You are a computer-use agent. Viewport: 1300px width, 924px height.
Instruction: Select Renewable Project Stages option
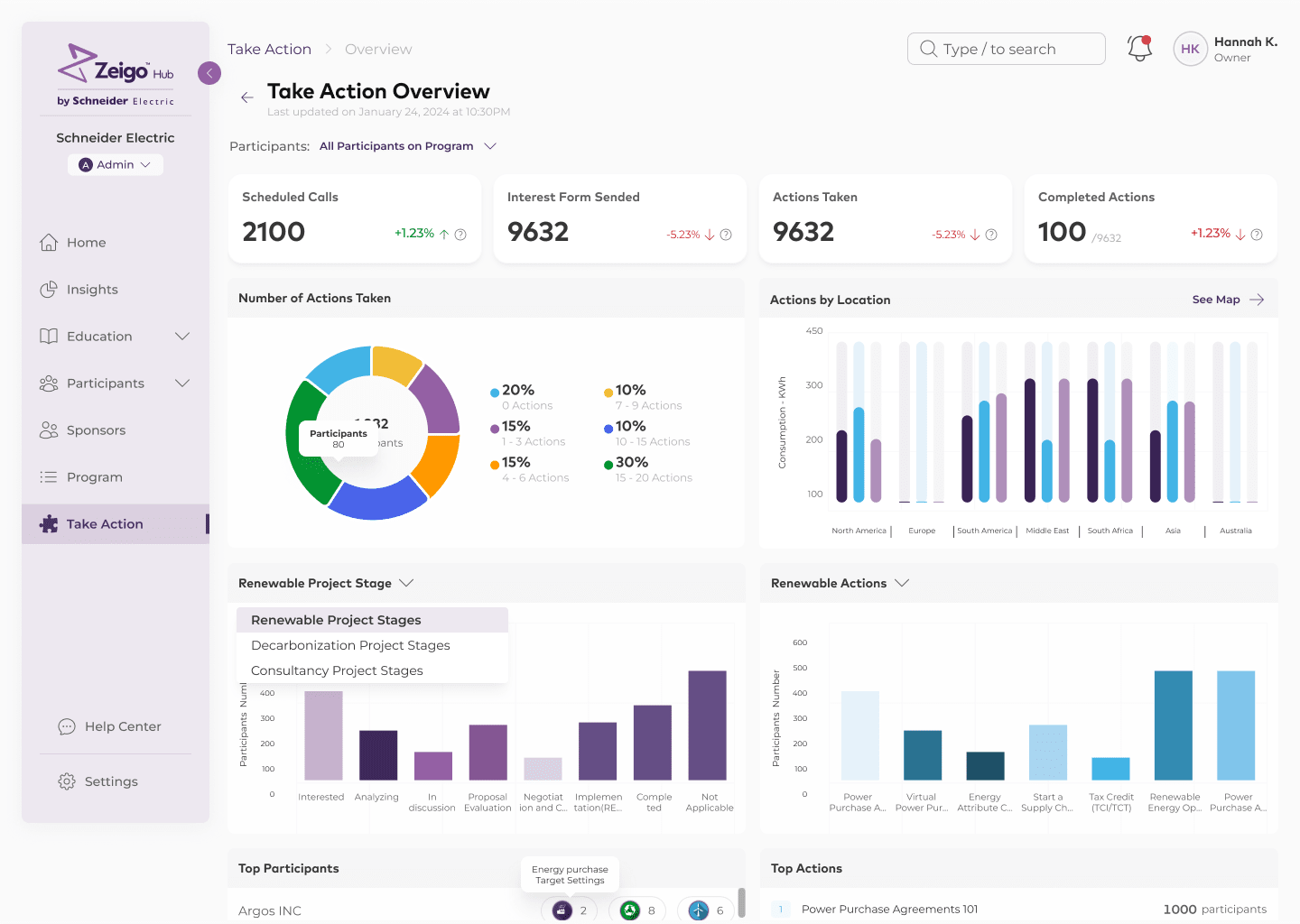pyautogui.click(x=372, y=620)
